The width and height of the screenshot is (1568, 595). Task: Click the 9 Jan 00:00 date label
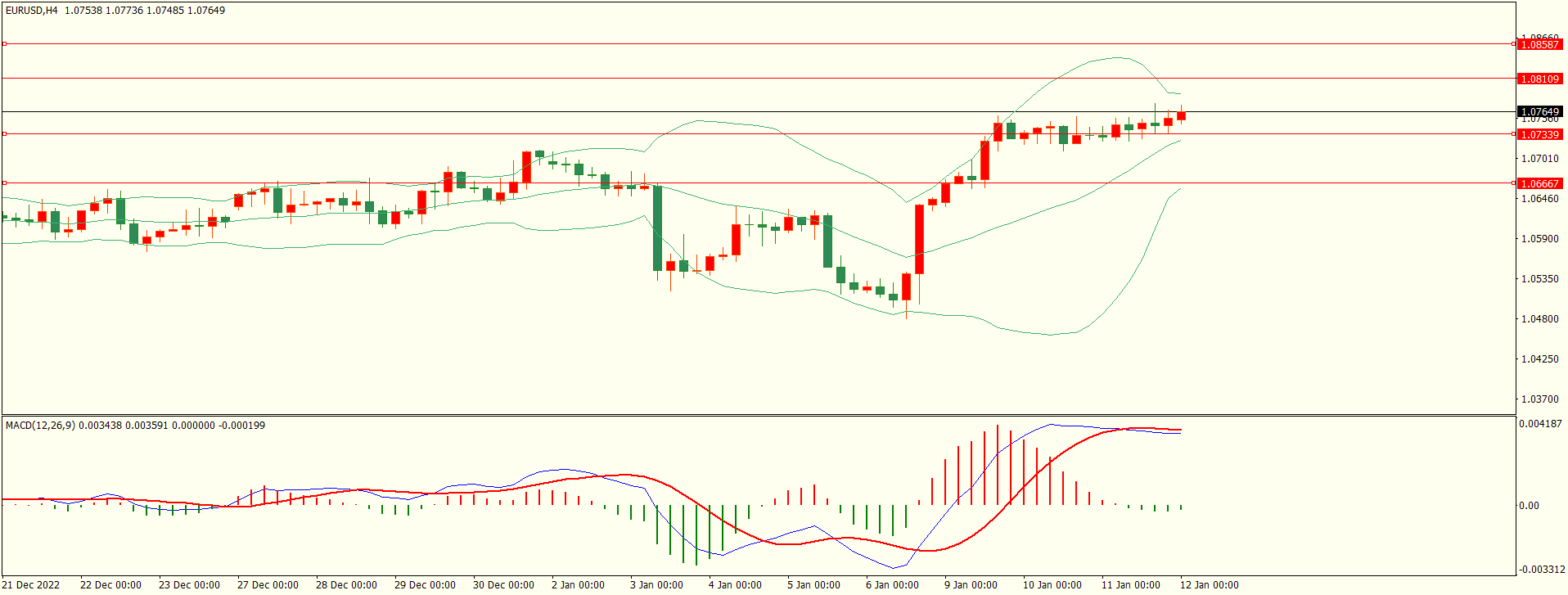(971, 585)
